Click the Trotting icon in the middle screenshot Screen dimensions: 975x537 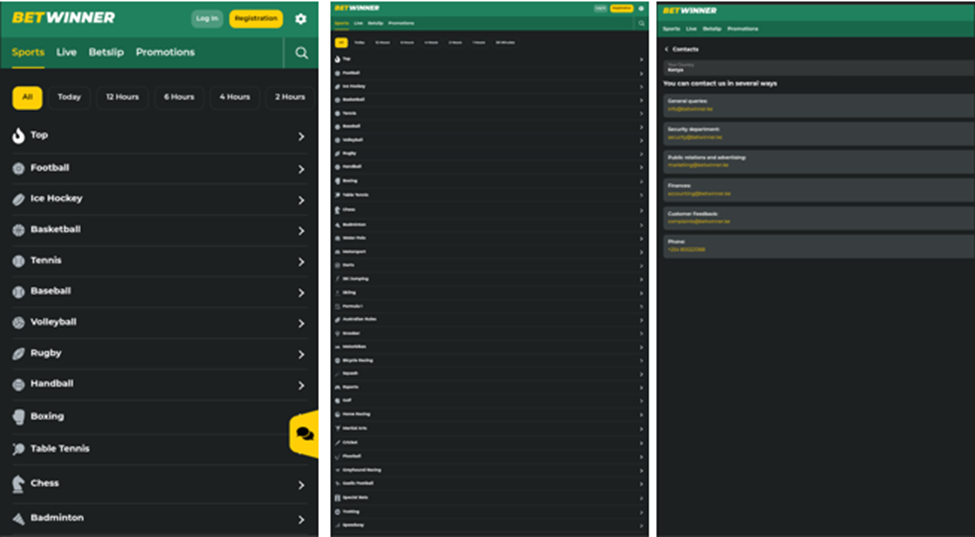click(x=338, y=512)
